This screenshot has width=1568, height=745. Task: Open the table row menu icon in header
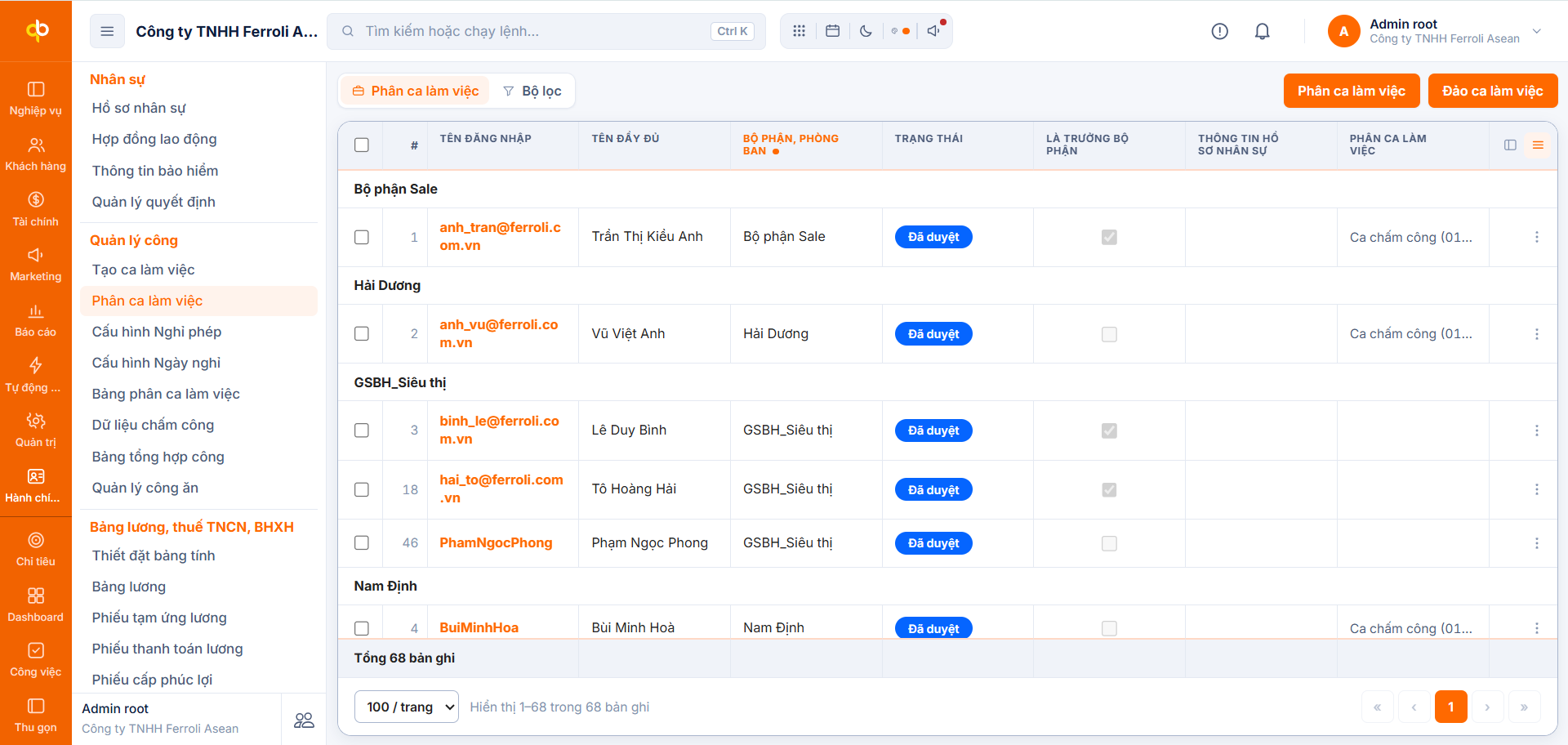[1538, 145]
